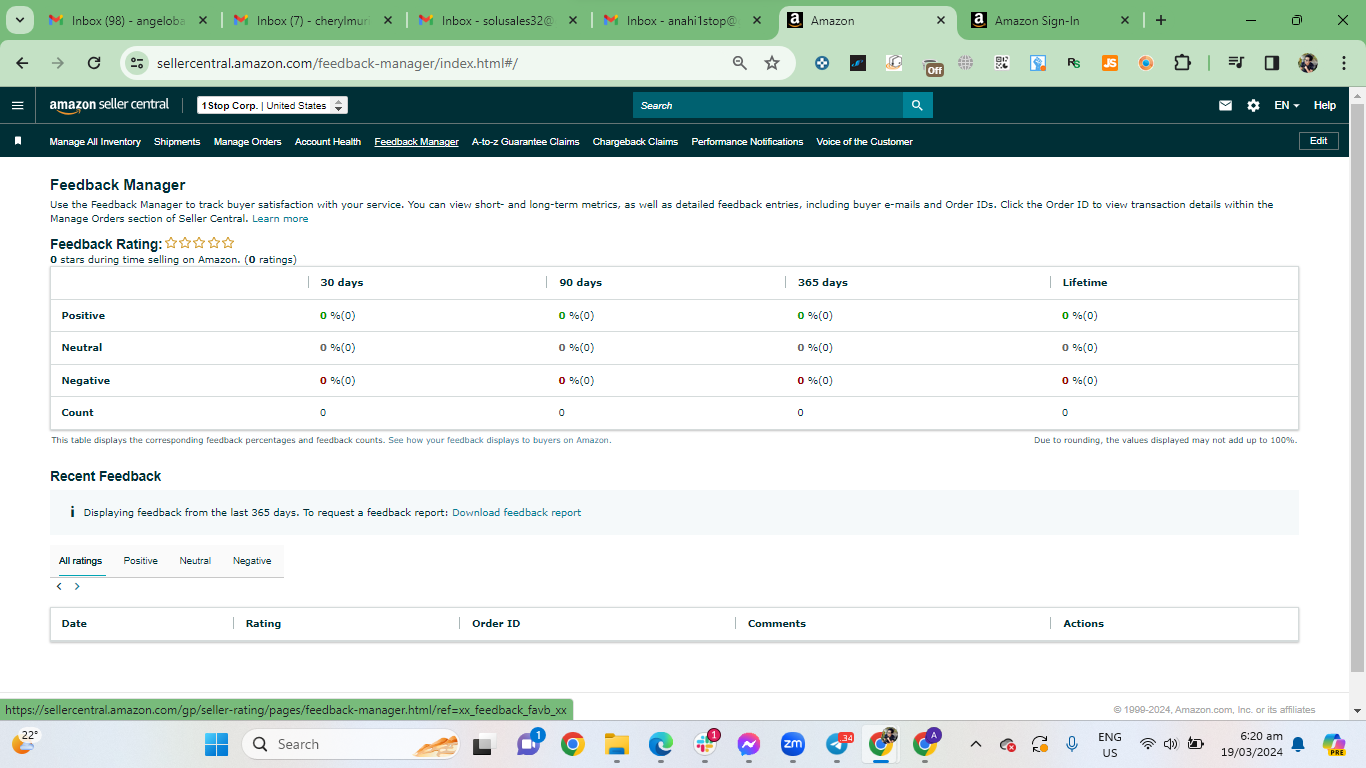The width and height of the screenshot is (1366, 768).
Task: Click the bookmark flag icon in navigation bar
Action: 18,141
